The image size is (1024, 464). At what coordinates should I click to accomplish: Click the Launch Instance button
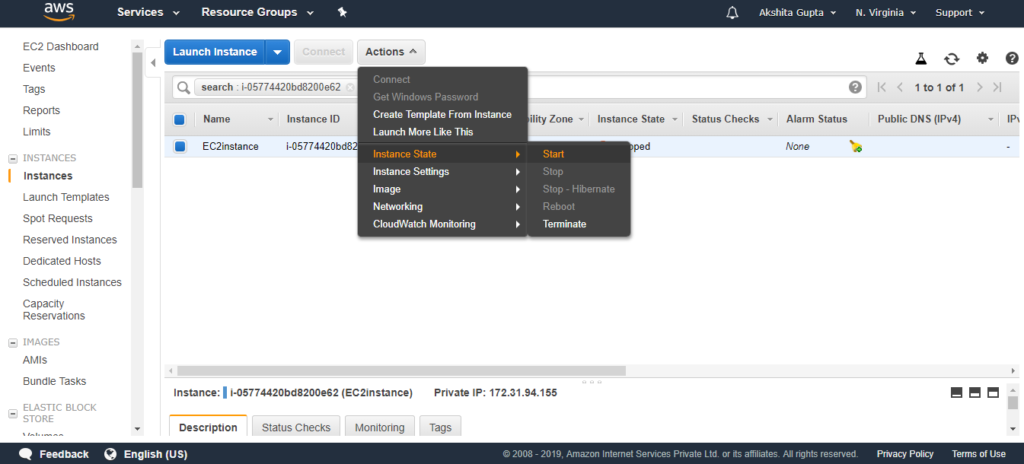click(215, 52)
